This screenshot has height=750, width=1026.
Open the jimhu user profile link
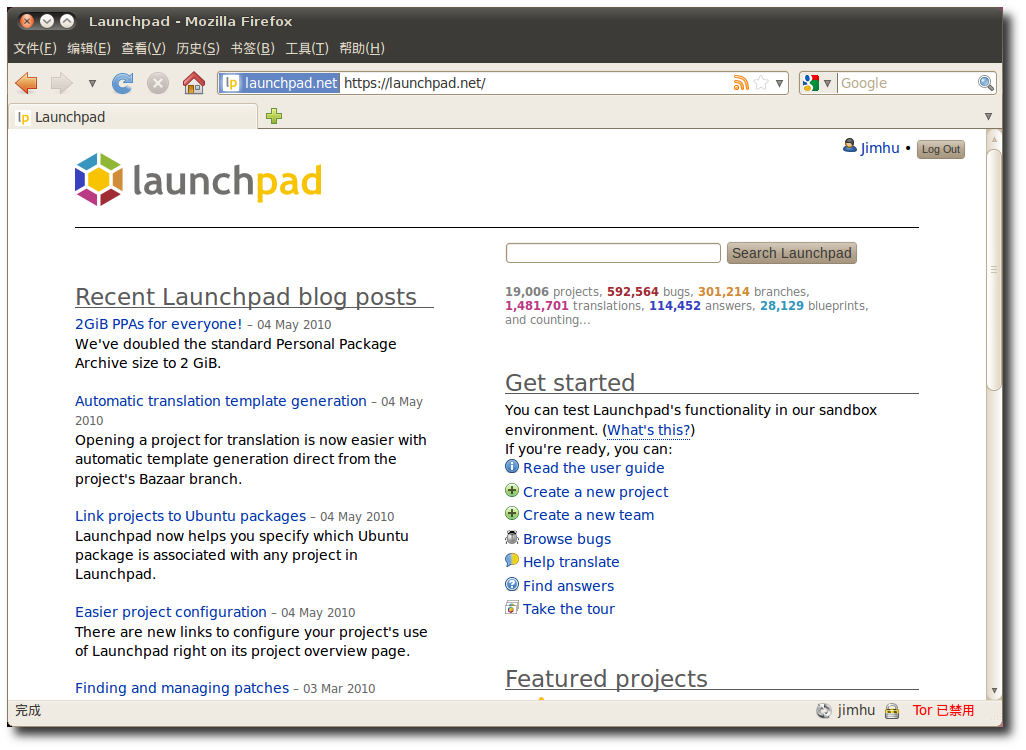tap(879, 148)
